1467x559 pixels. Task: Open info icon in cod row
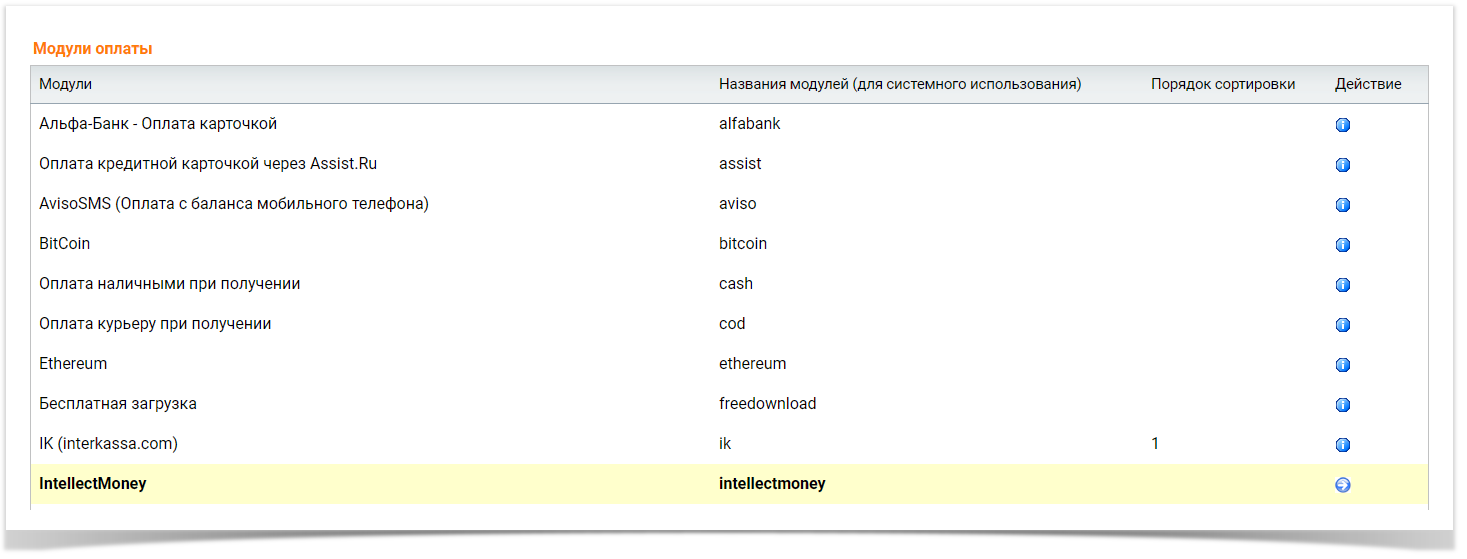(1343, 325)
